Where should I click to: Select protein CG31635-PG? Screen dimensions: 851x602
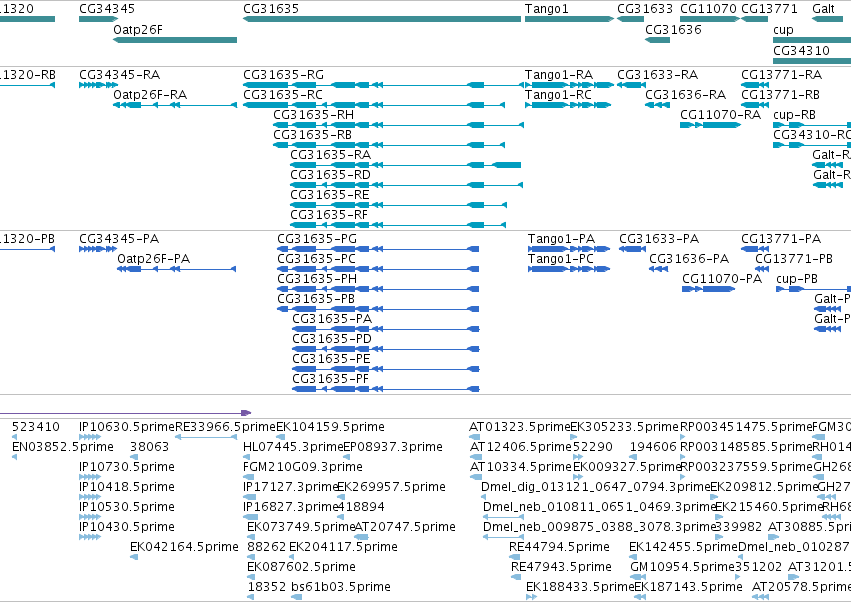point(378,249)
